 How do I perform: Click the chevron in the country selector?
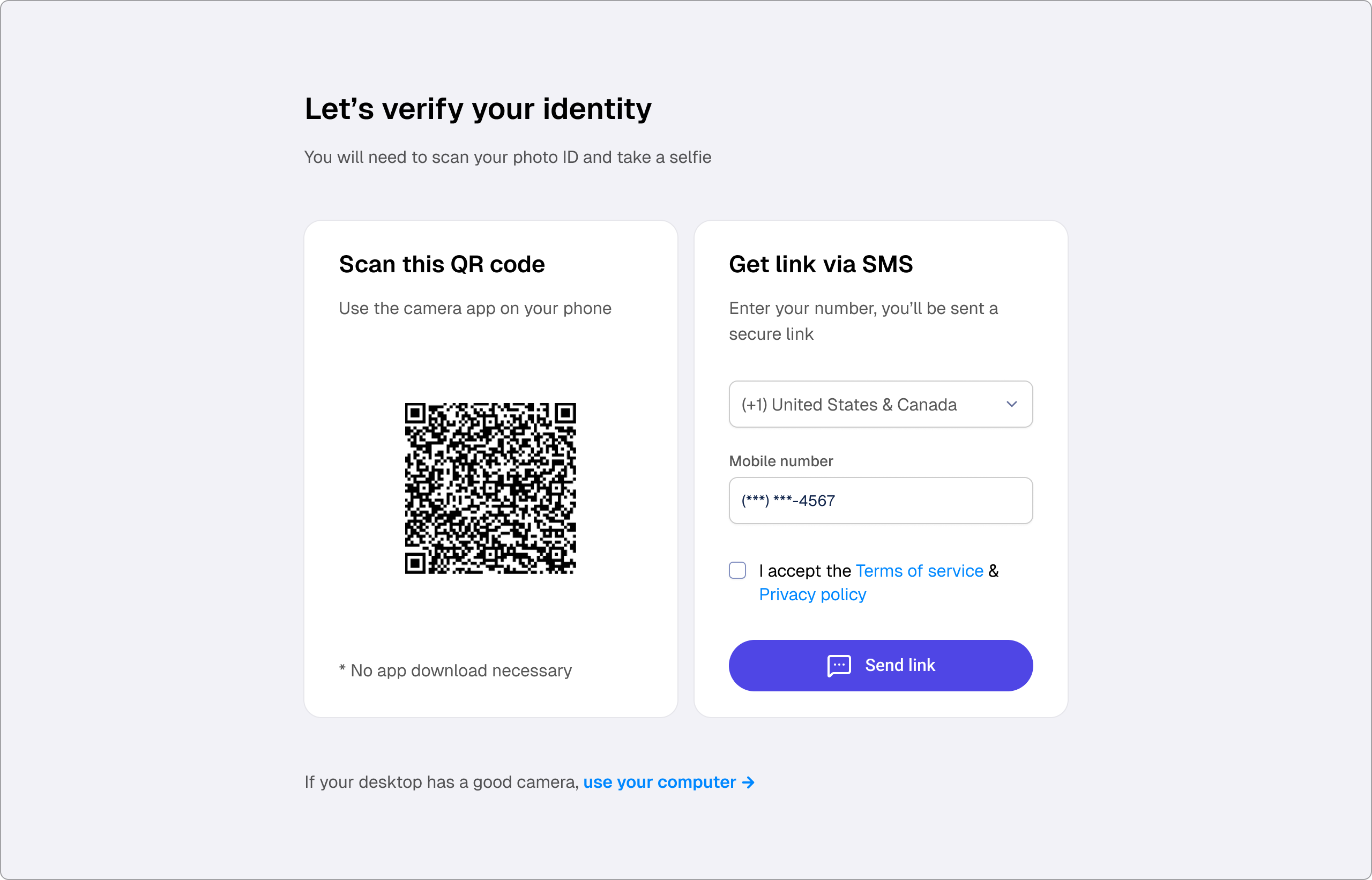1011,405
